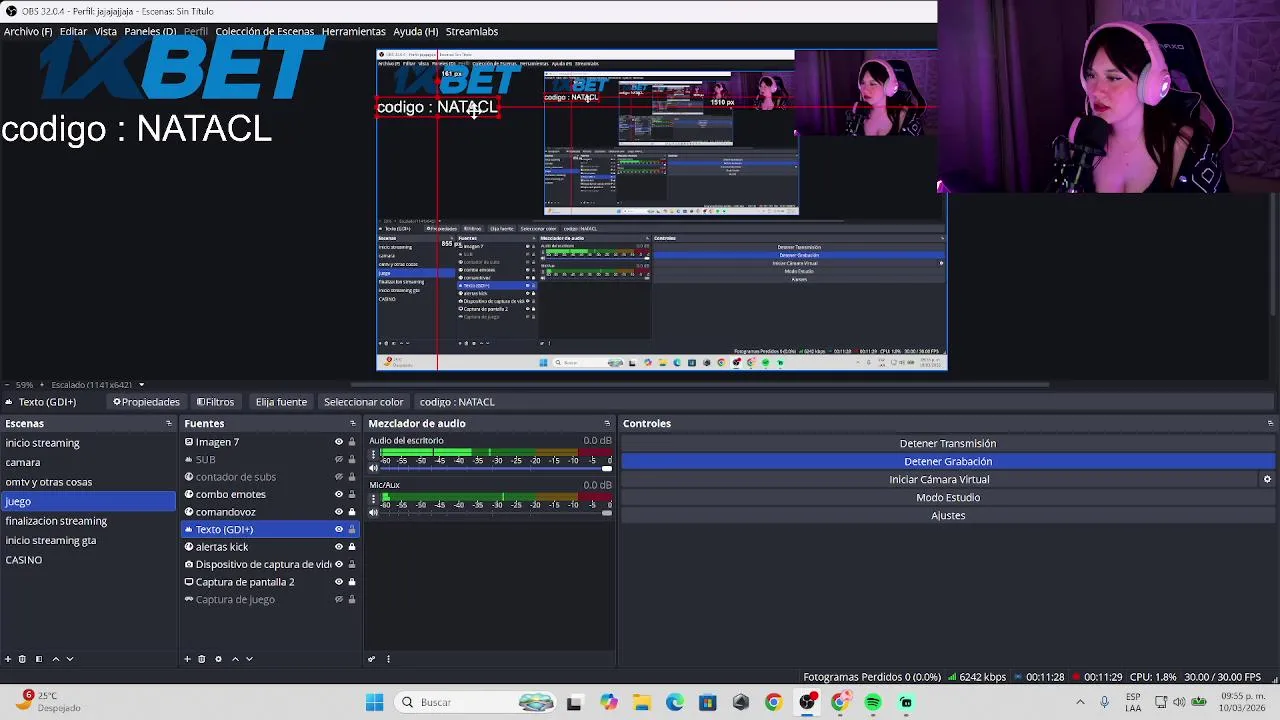Open mixer options three-dot menu at bottom

click(x=388, y=659)
